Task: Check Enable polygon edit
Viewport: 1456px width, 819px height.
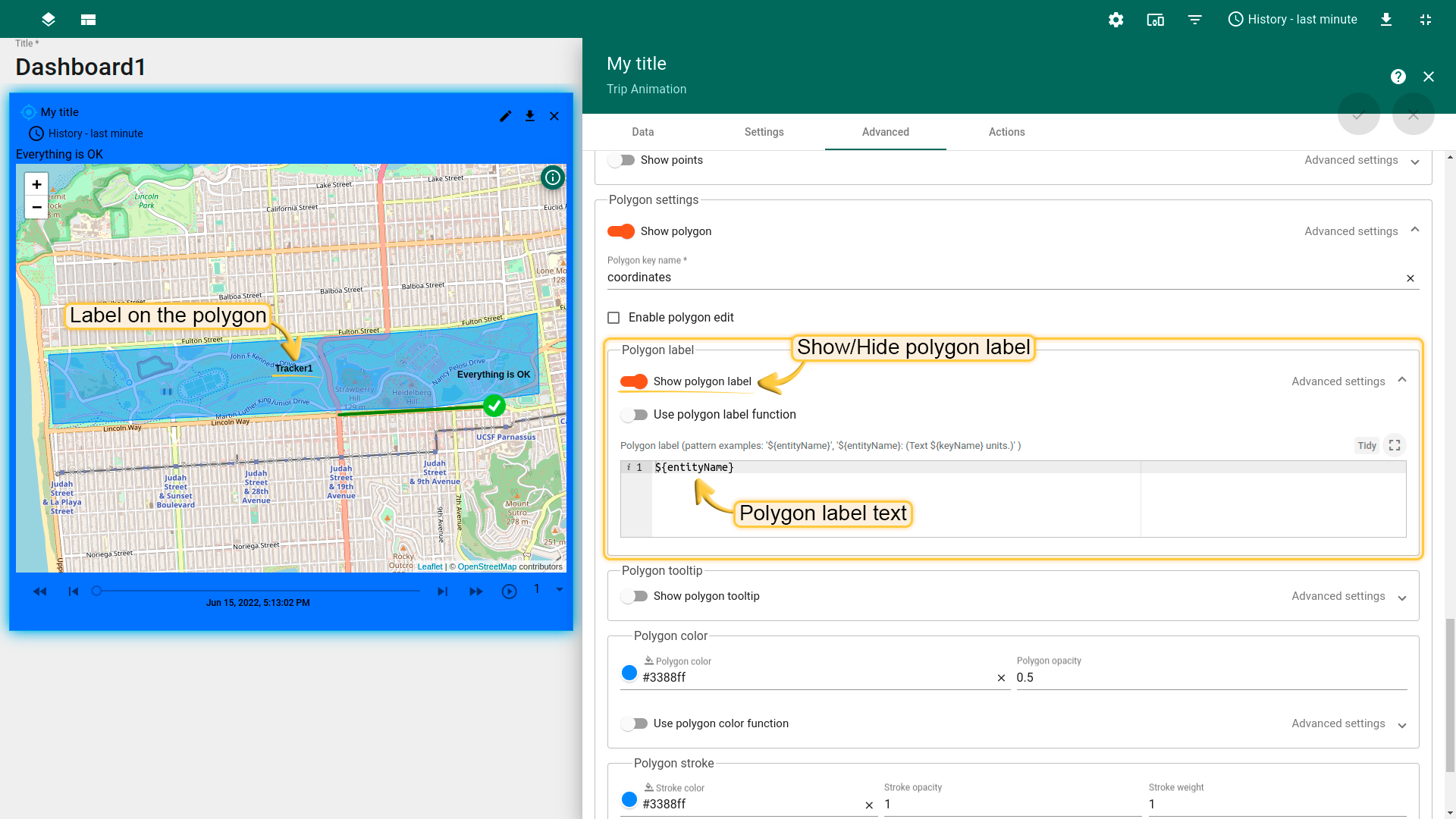Action: [x=613, y=318]
